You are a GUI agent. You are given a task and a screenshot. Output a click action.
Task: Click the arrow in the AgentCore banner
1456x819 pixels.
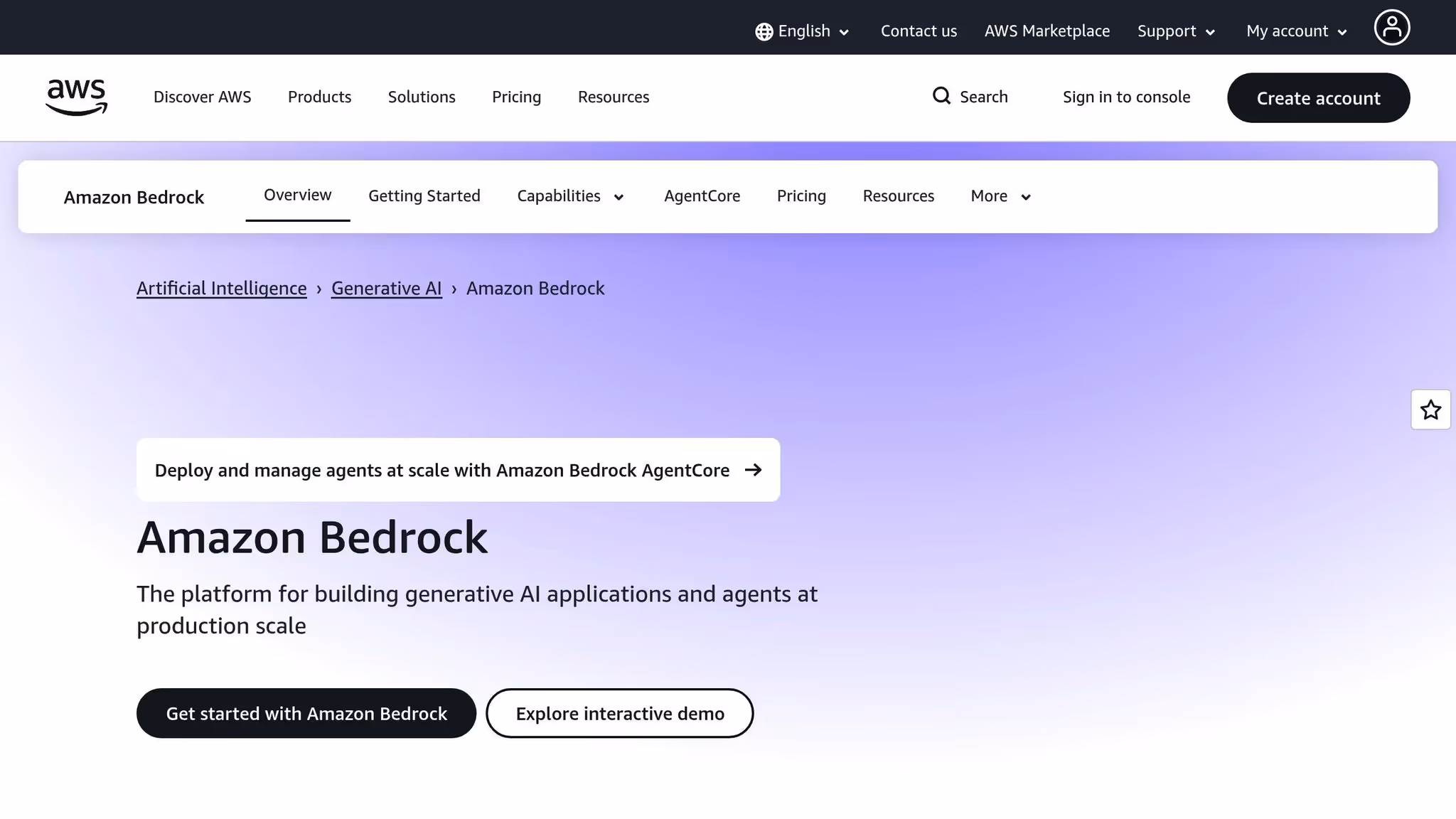752,469
